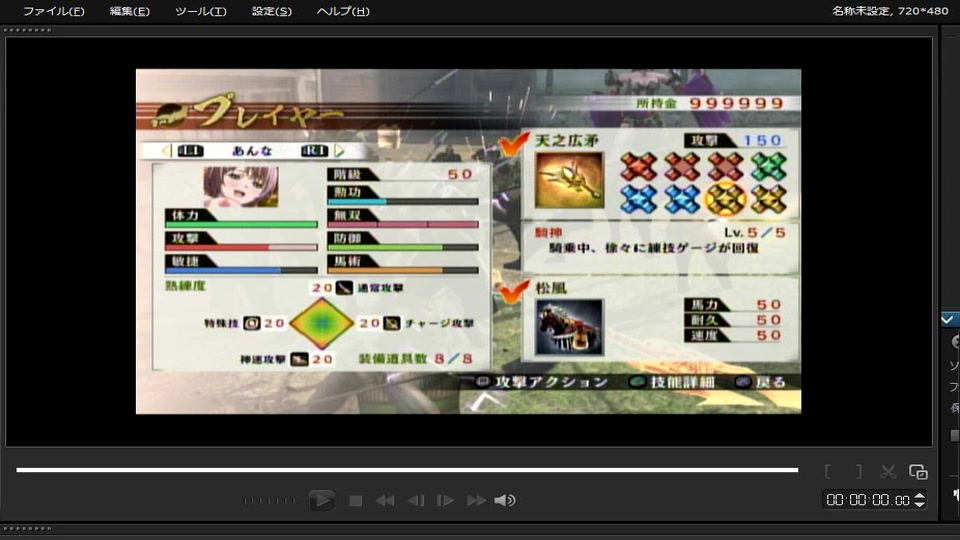Click the left arrow beside L1
Screen dimensions: 960x540
165,151
